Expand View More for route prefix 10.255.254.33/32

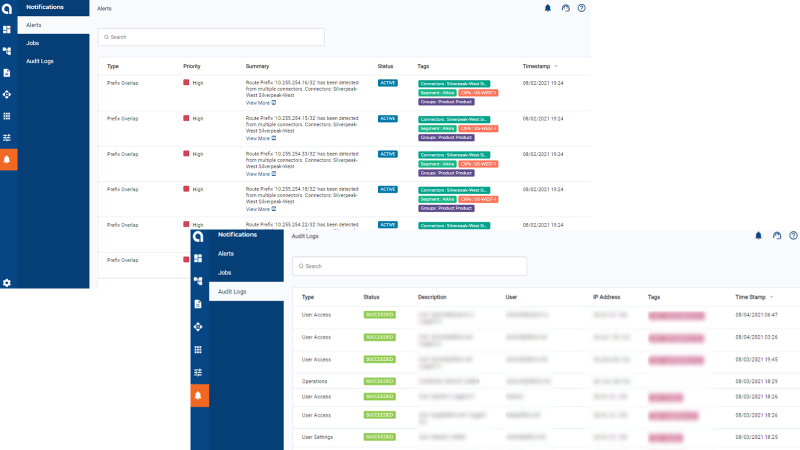pyautogui.click(x=261, y=173)
